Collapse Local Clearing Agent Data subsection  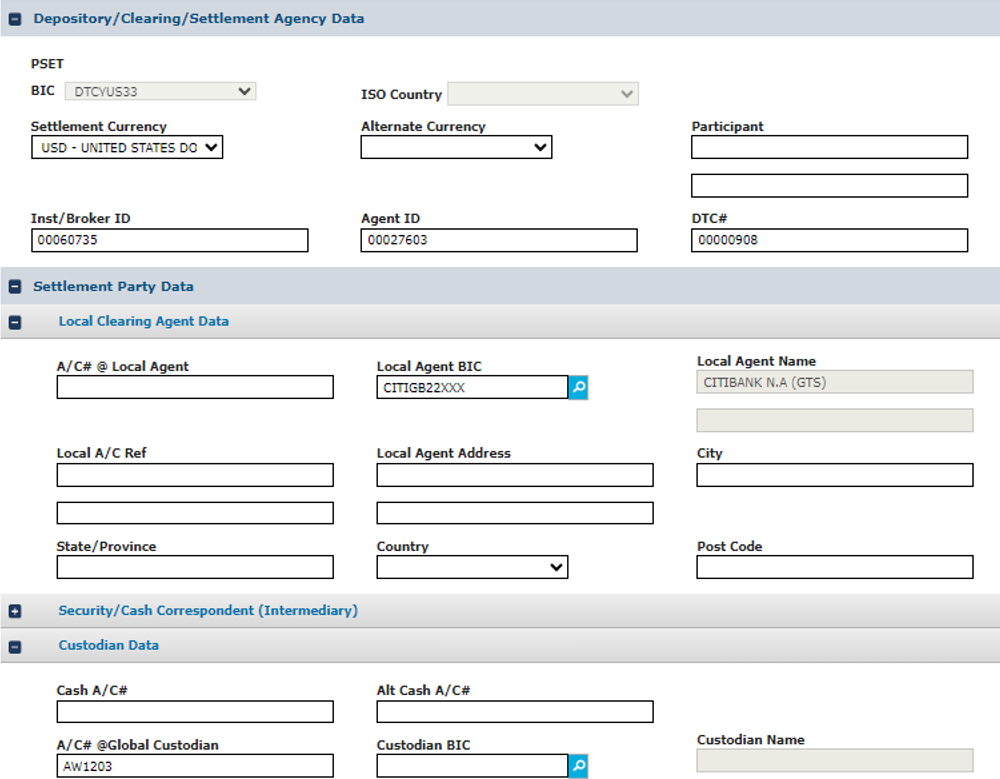15,322
